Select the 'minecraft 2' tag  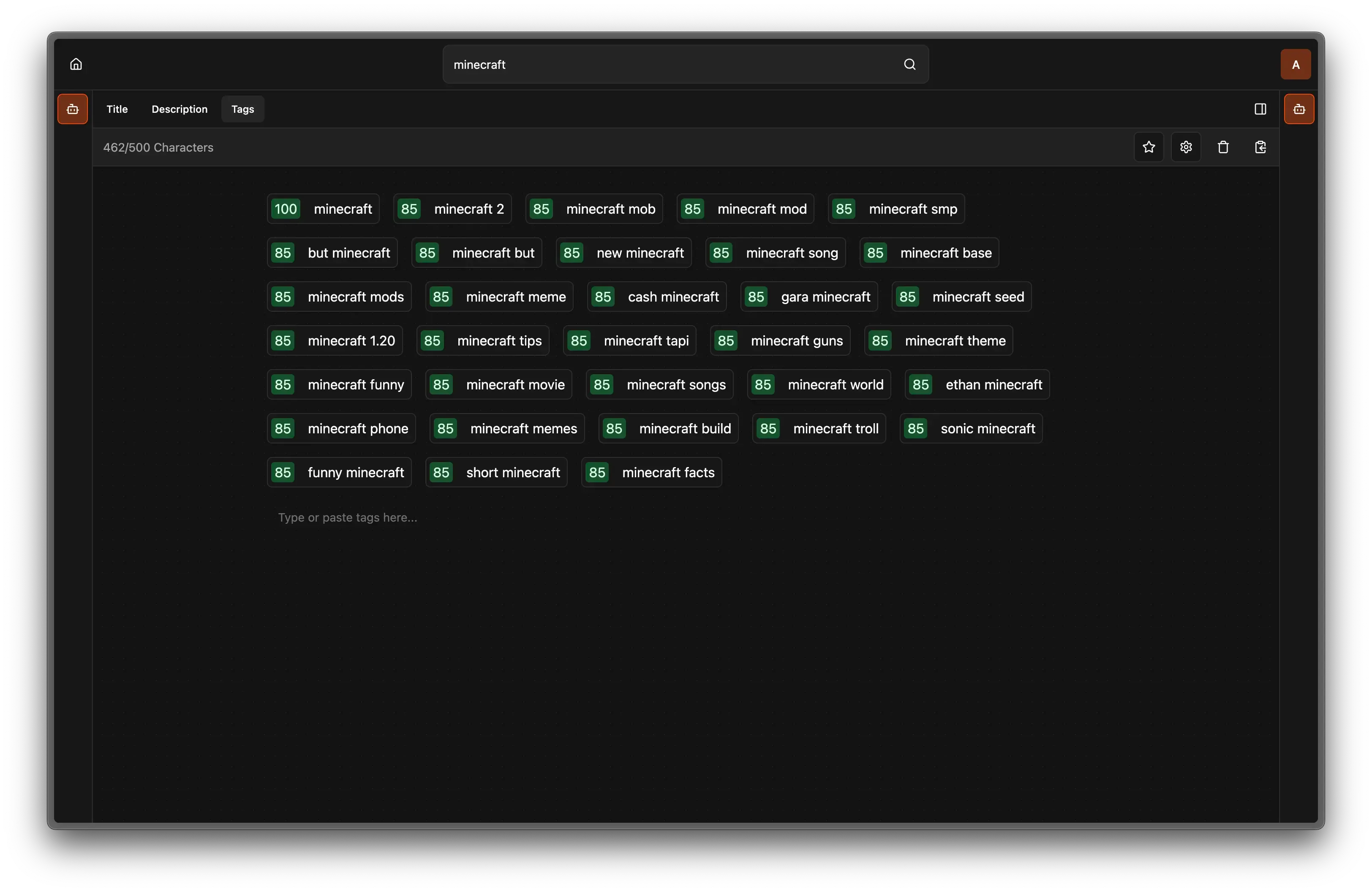coord(452,209)
